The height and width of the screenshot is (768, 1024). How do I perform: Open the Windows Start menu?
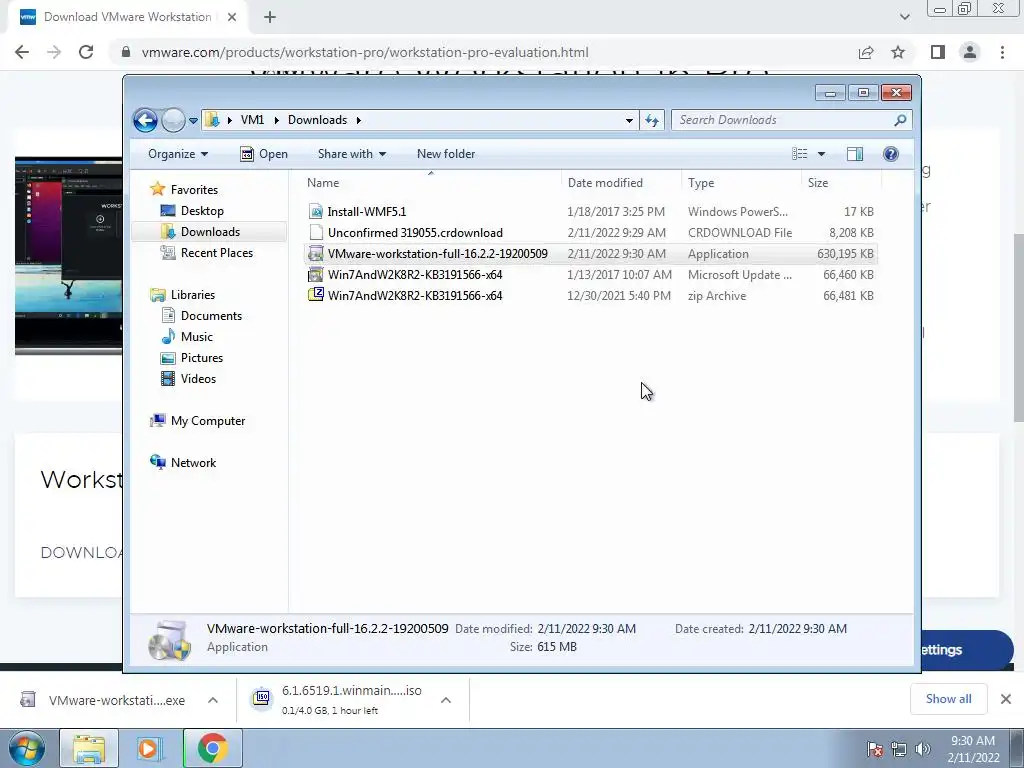(x=26, y=748)
